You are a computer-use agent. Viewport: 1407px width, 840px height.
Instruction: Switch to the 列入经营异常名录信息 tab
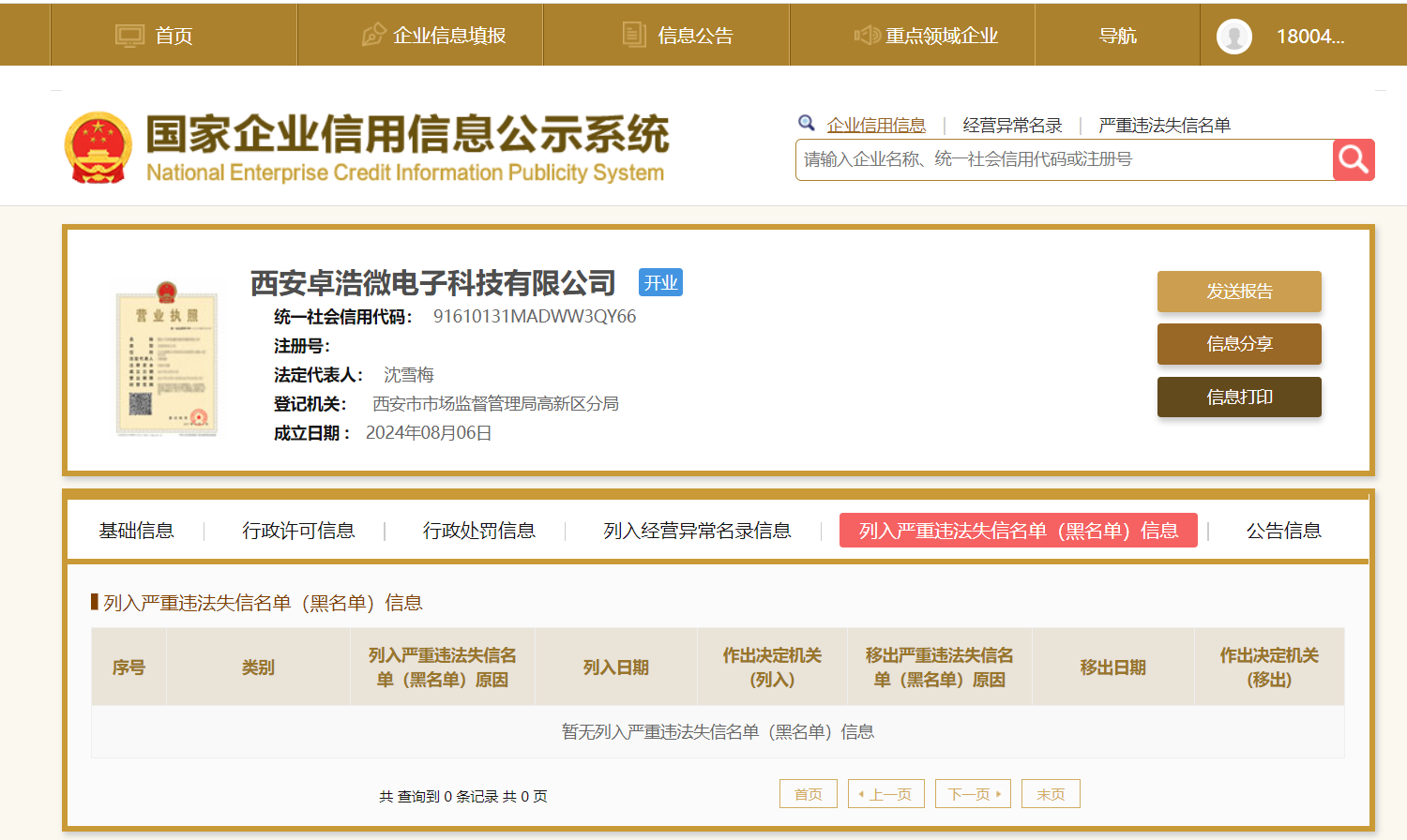click(697, 531)
